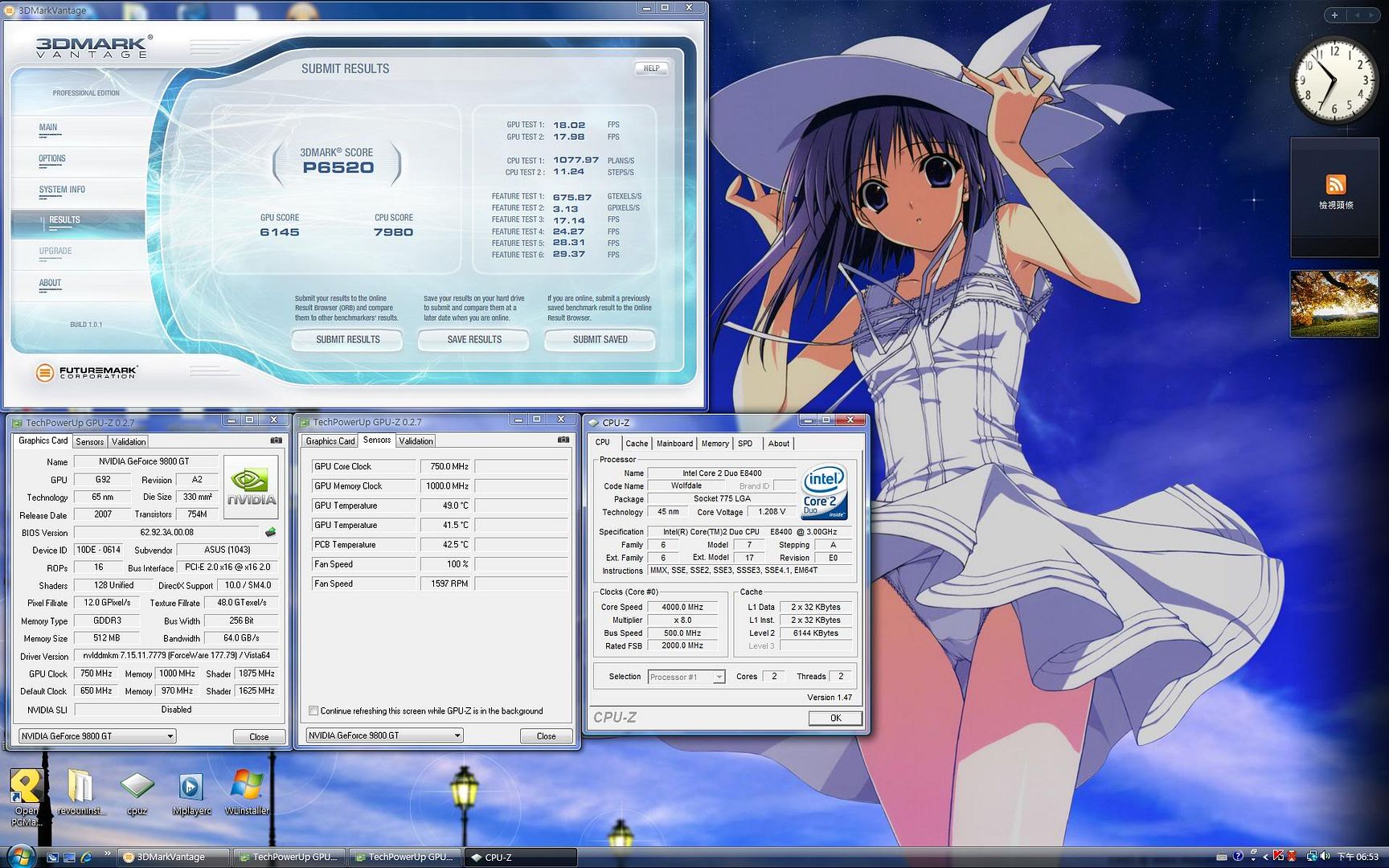
Task: Click the taskbar clock showing 06:53
Action: 1358,857
